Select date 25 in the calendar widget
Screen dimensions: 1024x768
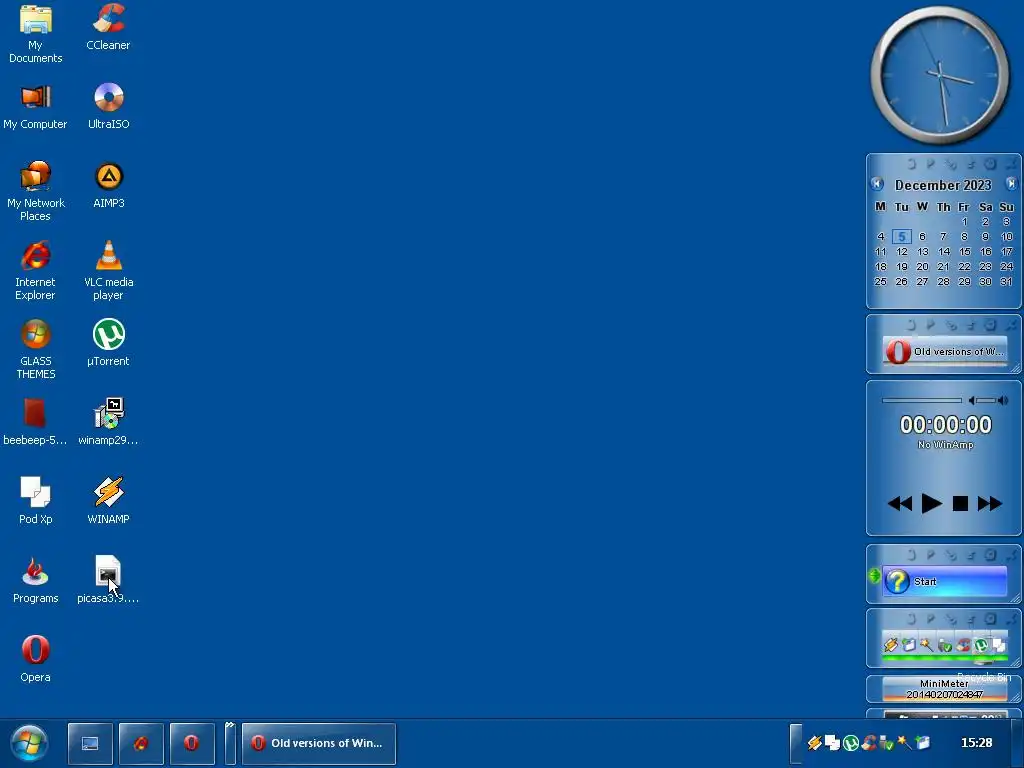click(880, 281)
